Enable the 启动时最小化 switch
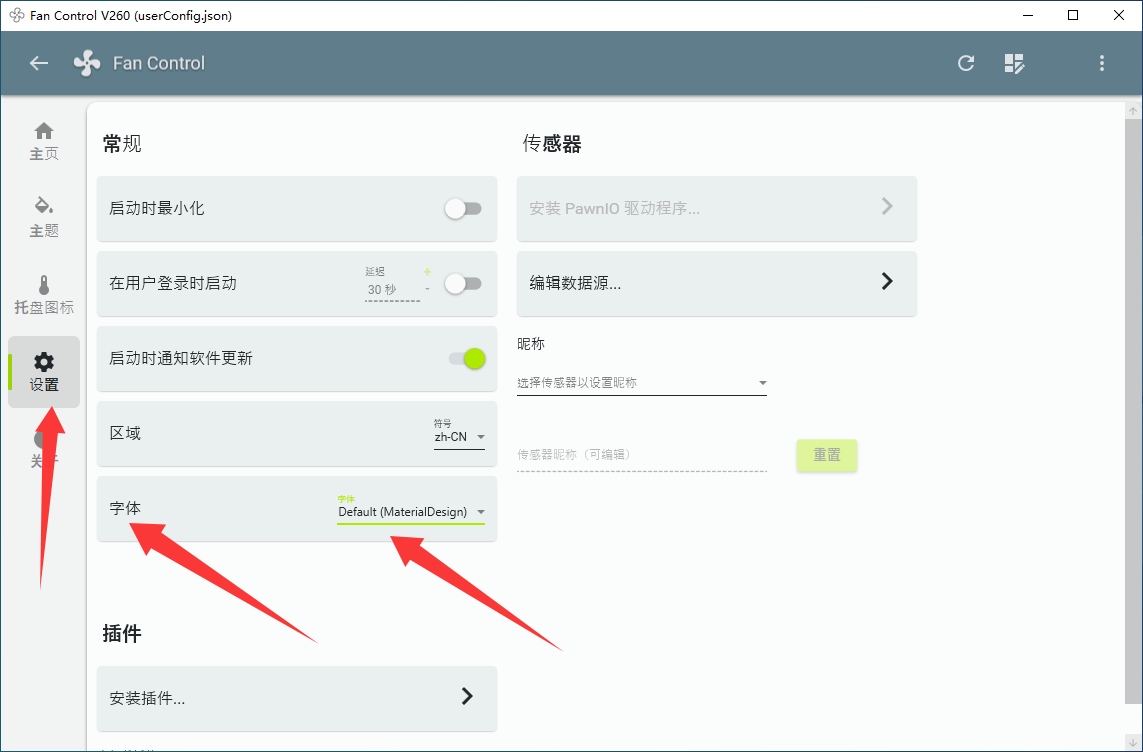 click(463, 209)
